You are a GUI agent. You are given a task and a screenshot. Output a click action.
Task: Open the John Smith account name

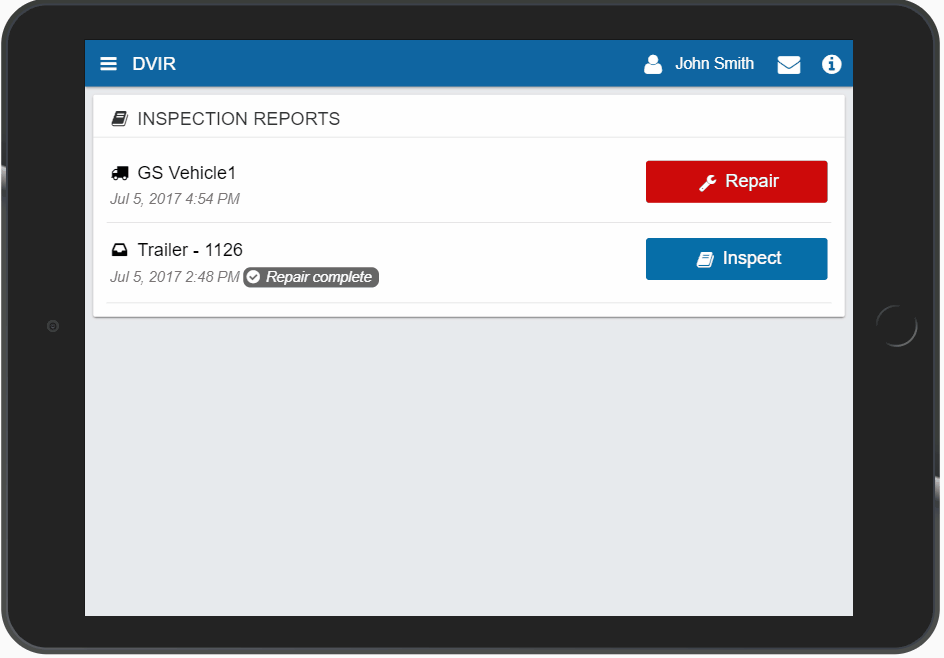coord(714,64)
